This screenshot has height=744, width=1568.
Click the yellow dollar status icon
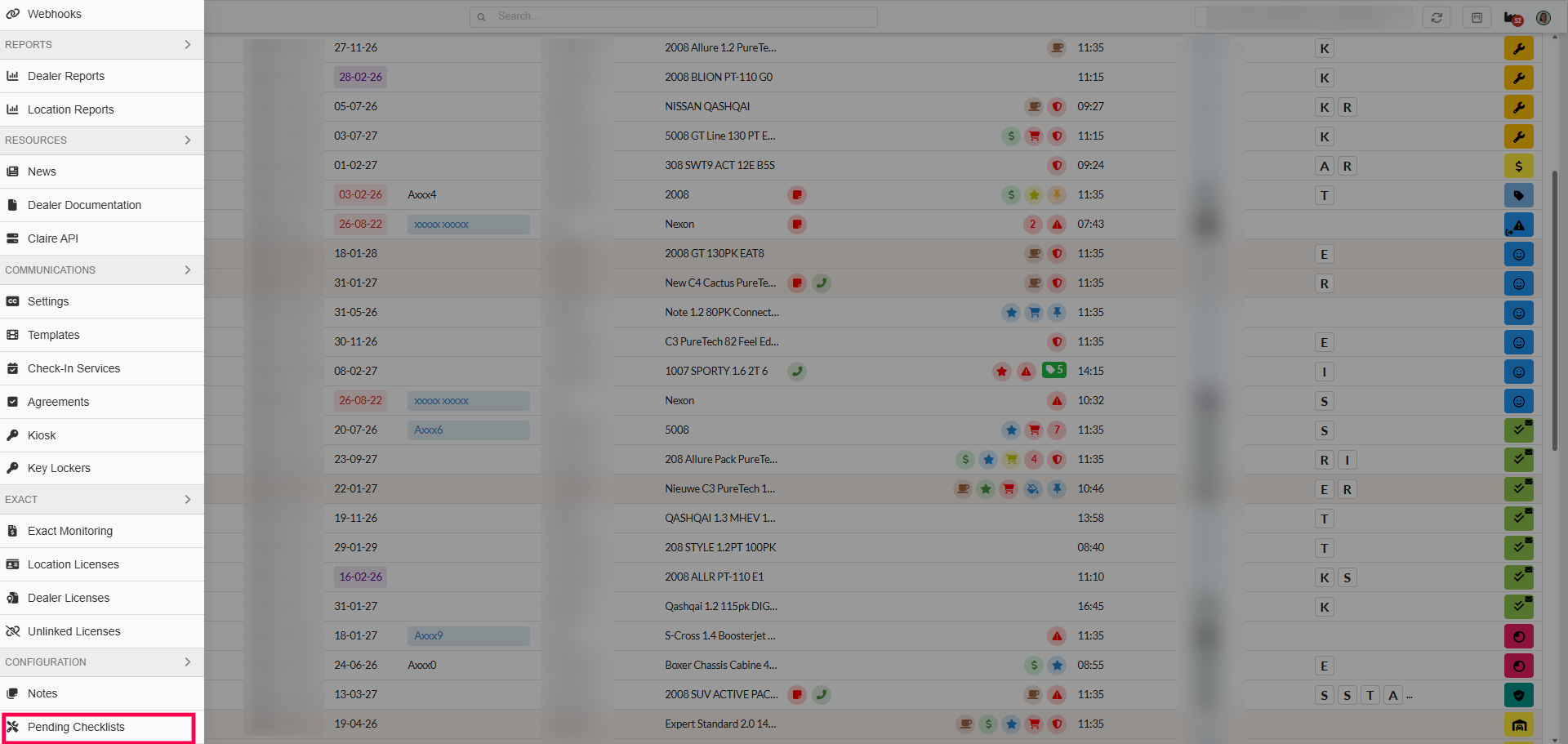click(x=1518, y=166)
